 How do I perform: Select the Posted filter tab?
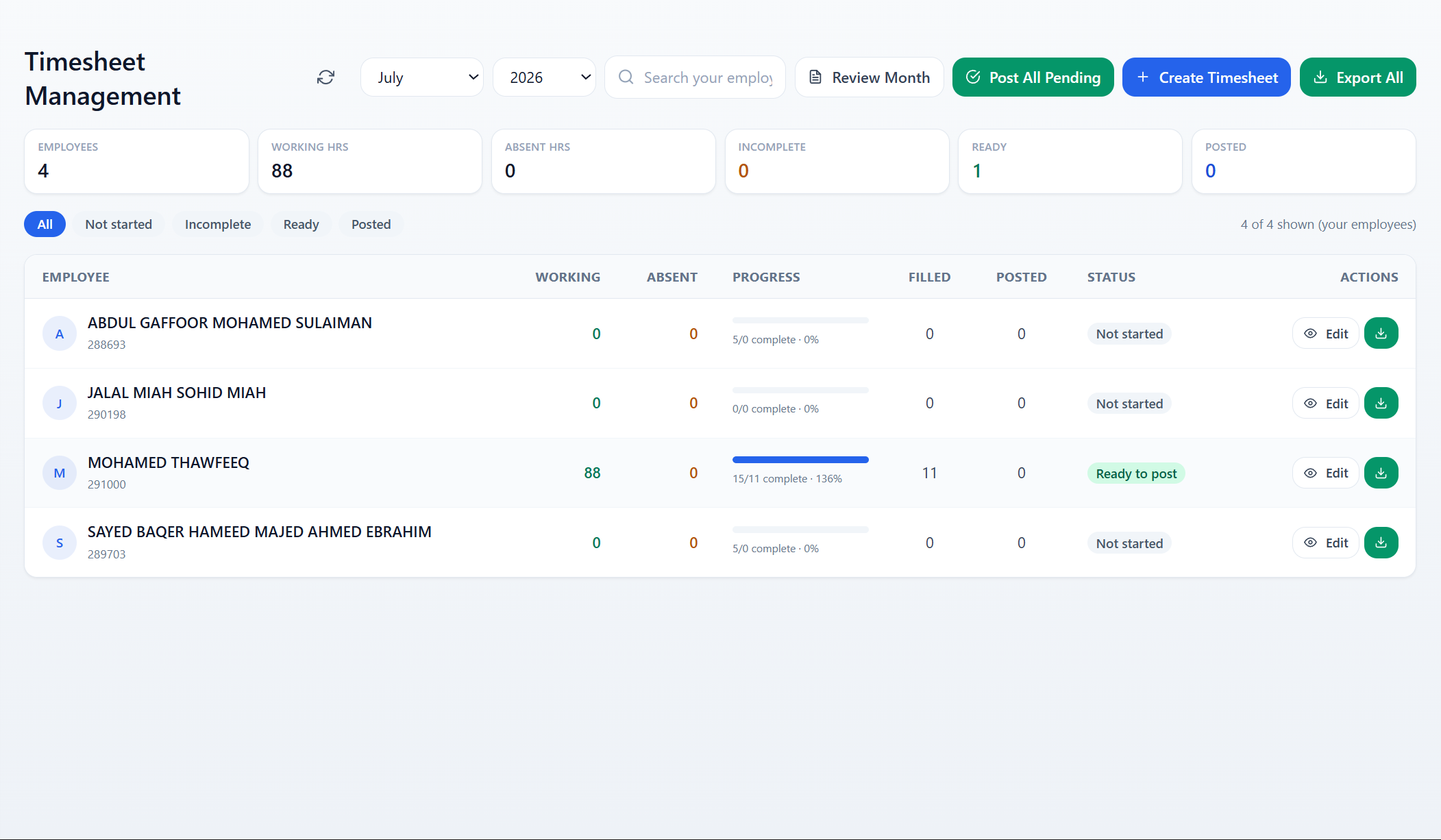(x=371, y=224)
